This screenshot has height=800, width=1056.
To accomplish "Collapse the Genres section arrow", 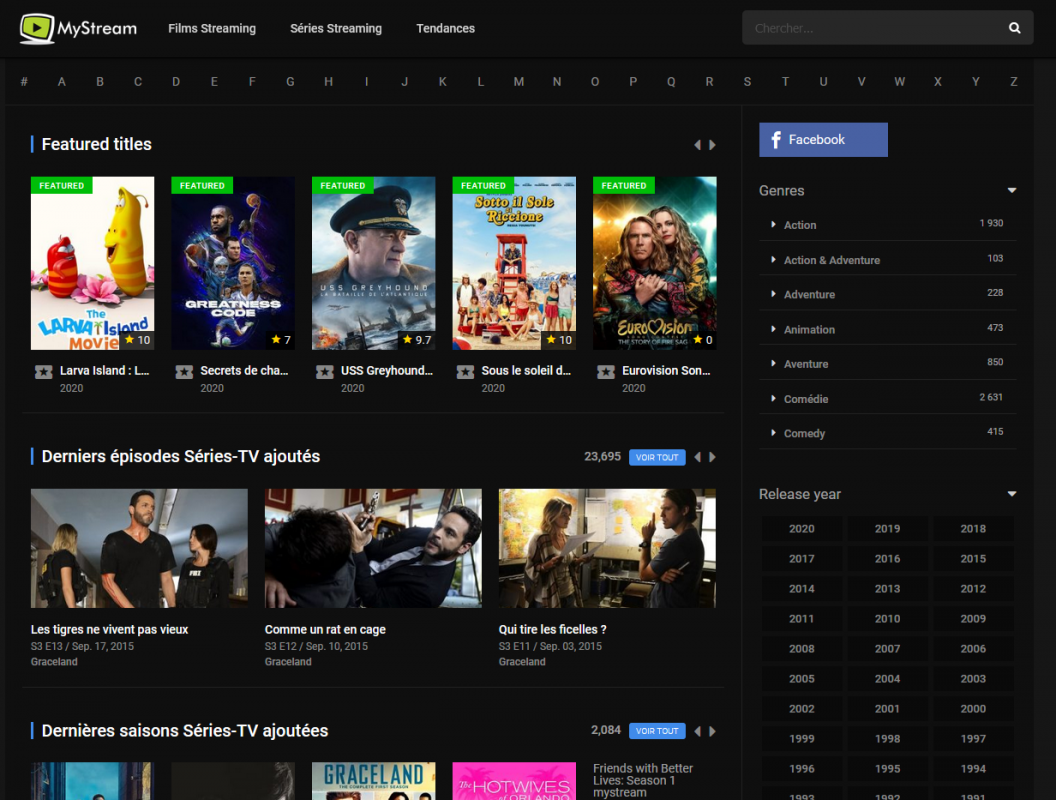I will click(1012, 191).
